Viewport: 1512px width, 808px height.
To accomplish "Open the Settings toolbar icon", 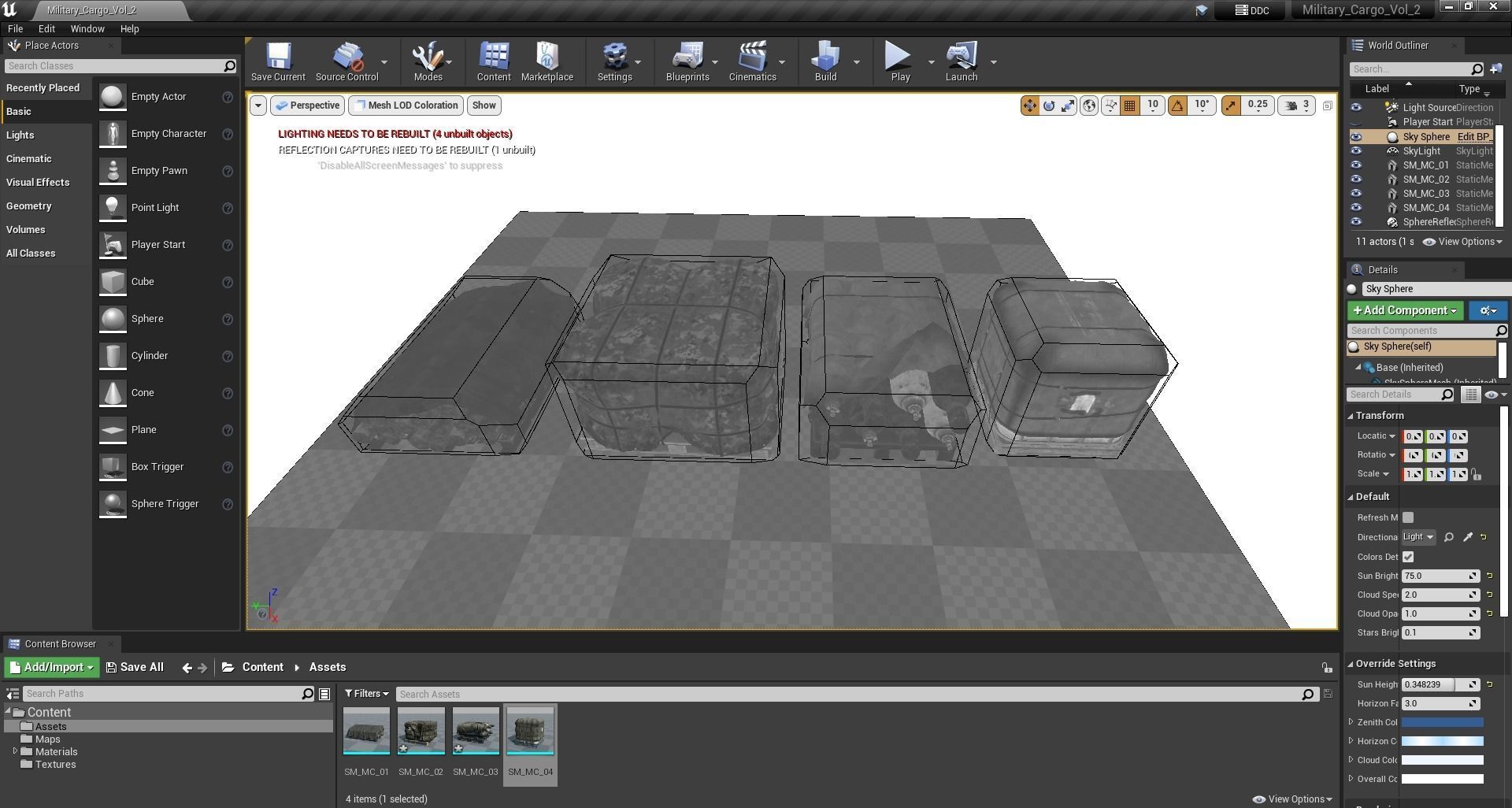I will coord(614,61).
